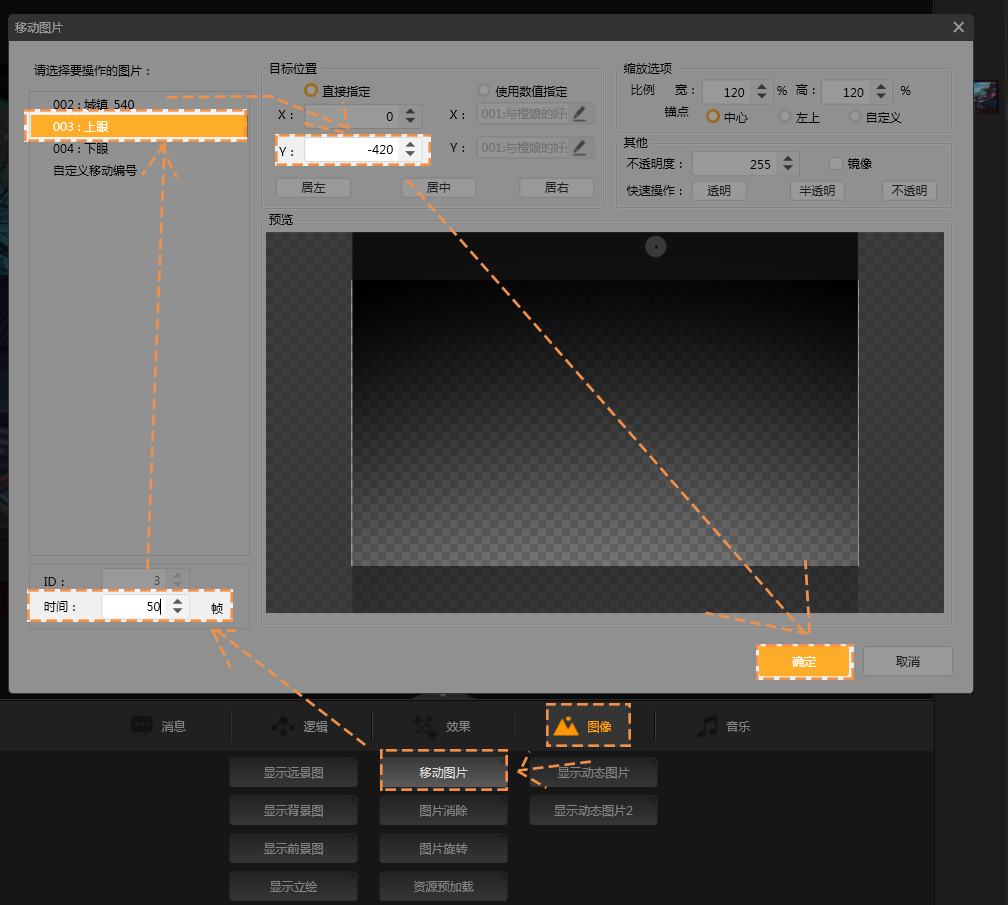1008x905 pixels.
Task: Decrease the 不透明度 opacity stepper value
Action: [x=788, y=169]
